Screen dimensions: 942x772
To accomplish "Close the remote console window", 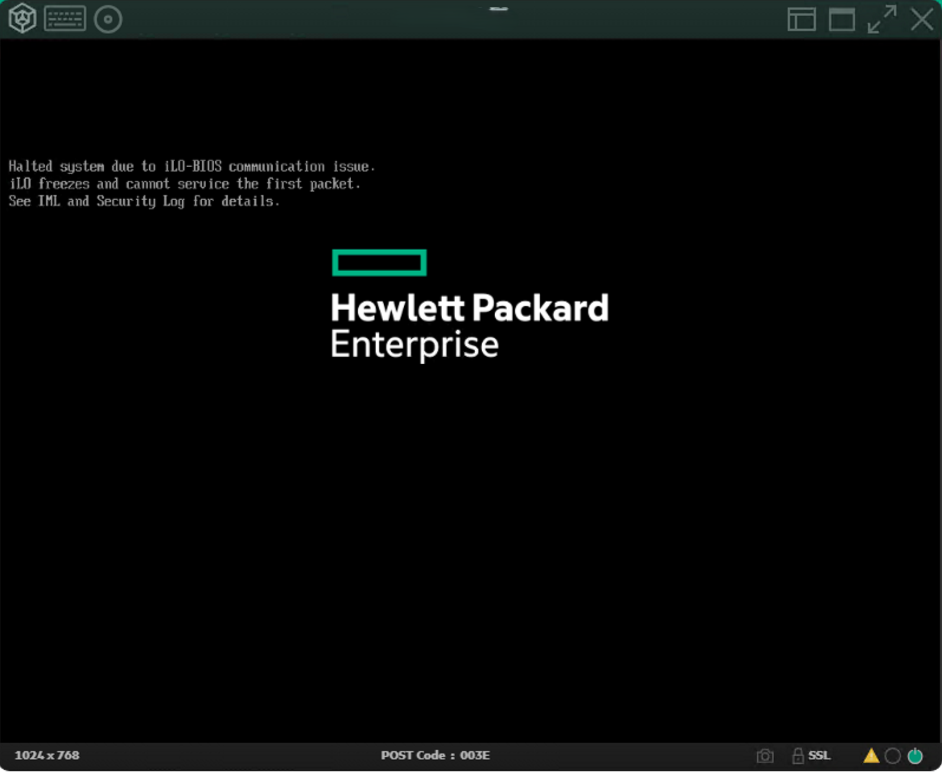I will (921, 19).
